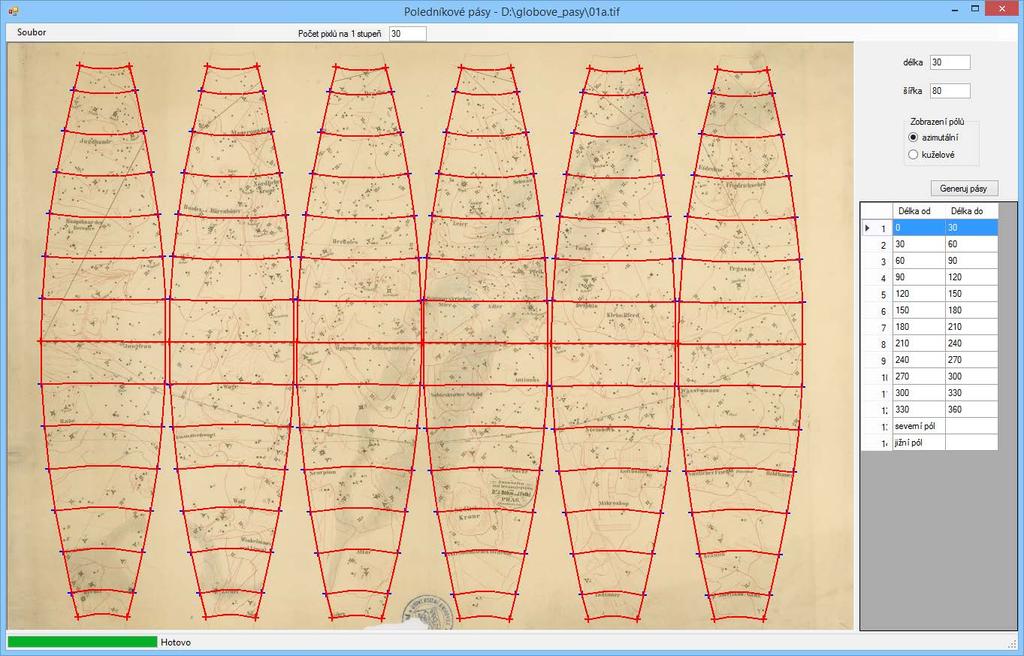Select the 'jižní pól' cell
The height and width of the screenshot is (656, 1024).
pyautogui.click(x=918, y=442)
